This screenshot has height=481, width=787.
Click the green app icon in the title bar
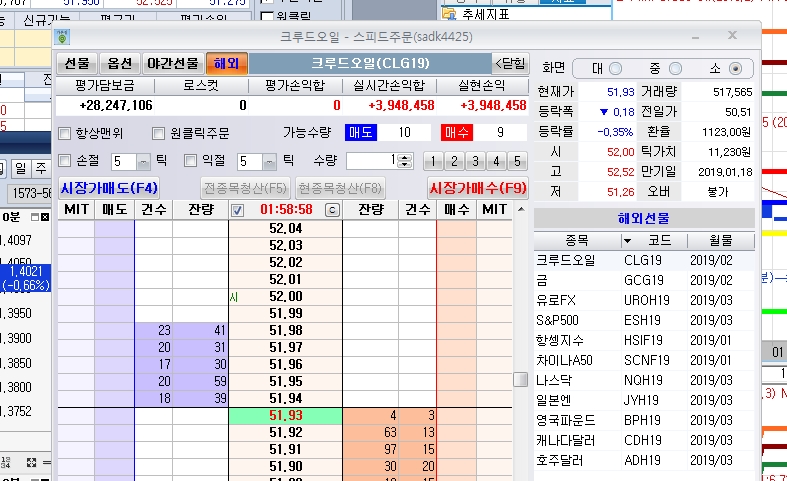(62, 37)
